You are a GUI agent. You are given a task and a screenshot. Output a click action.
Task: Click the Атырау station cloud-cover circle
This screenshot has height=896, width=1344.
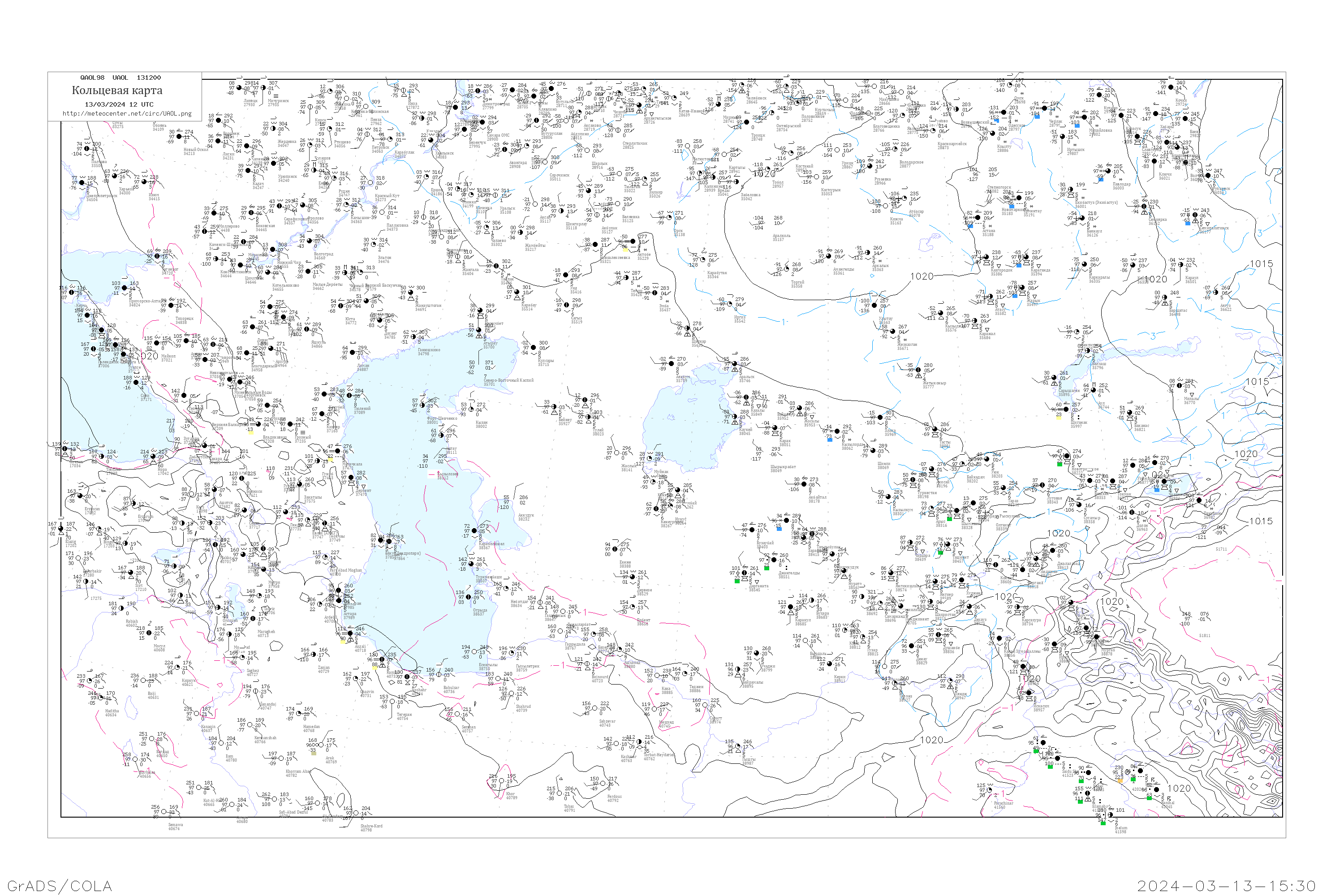click(480, 331)
